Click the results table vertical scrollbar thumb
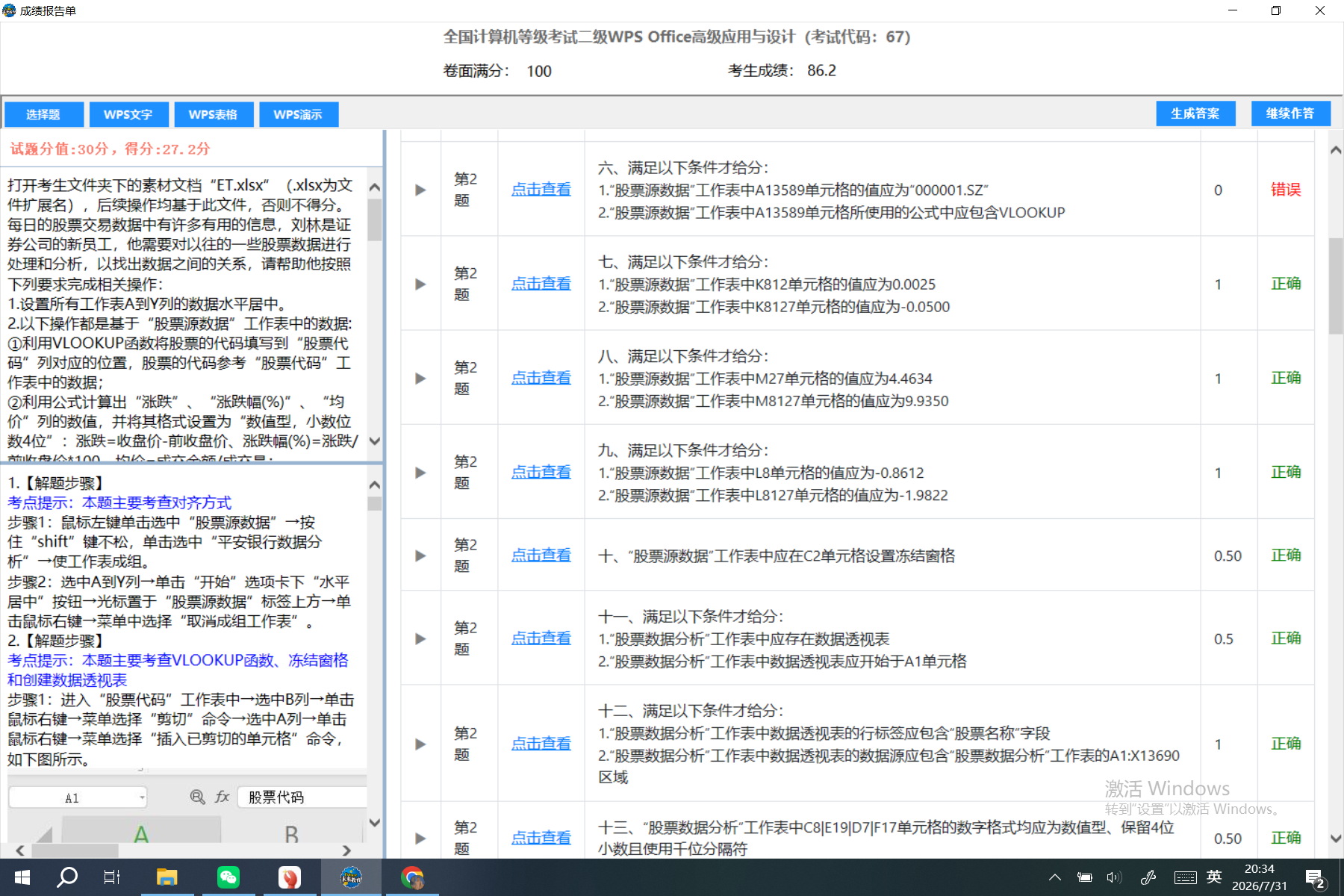Image resolution: width=1344 pixels, height=896 pixels. (1336, 286)
